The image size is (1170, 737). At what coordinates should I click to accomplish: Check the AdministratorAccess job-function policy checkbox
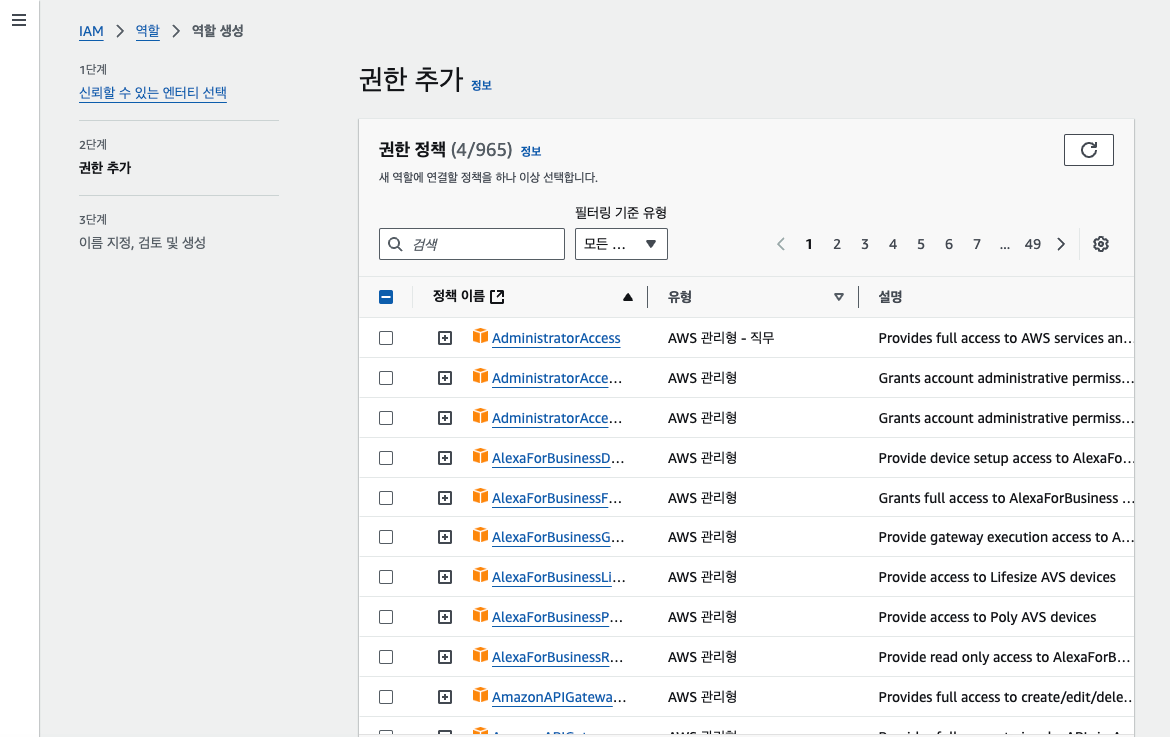point(386,338)
